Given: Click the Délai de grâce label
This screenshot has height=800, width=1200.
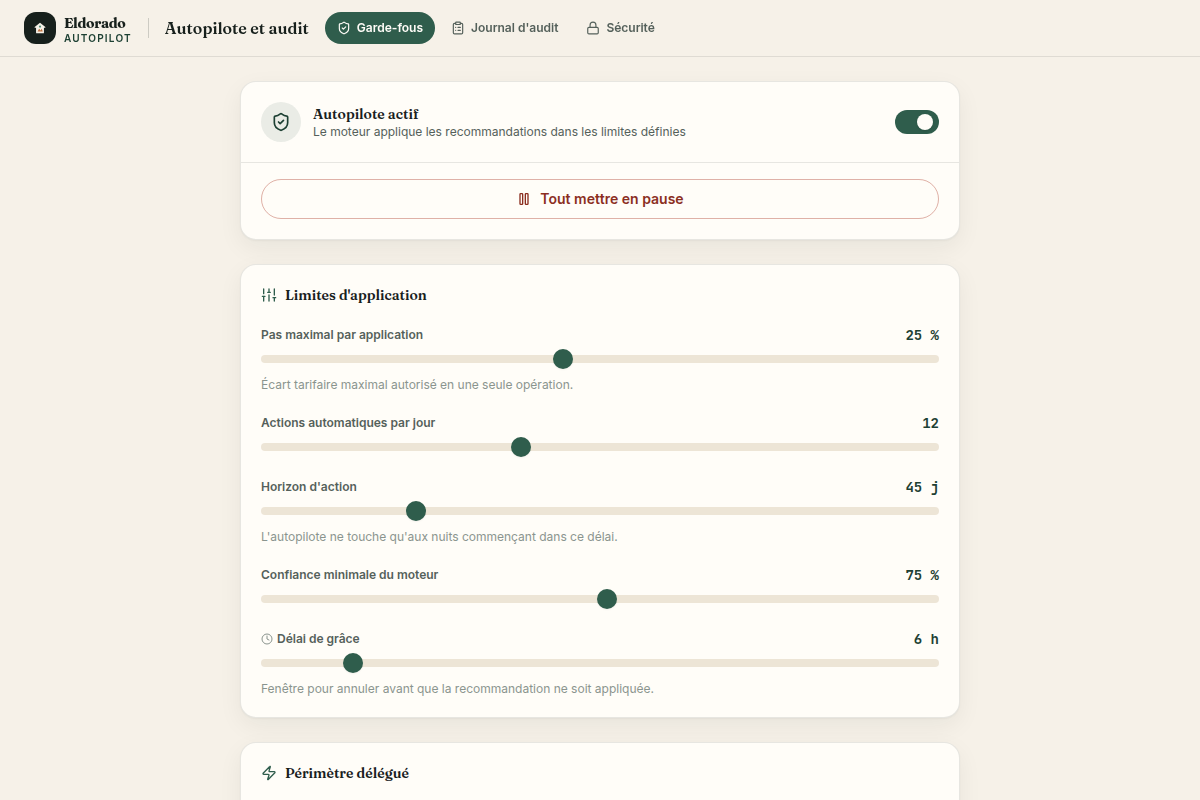Looking at the screenshot, I should tap(318, 639).
